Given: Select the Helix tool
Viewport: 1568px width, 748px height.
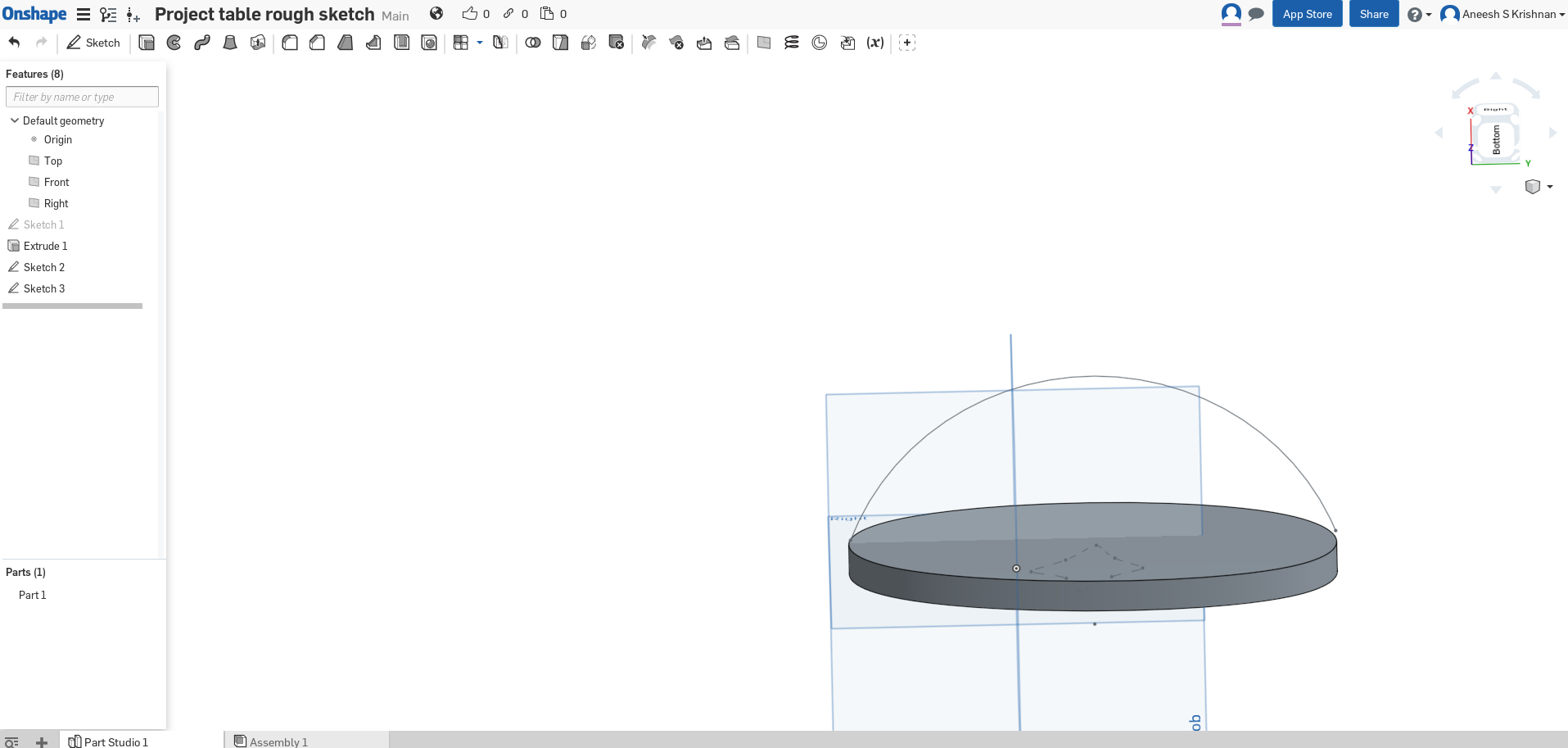Looking at the screenshot, I should 790,43.
